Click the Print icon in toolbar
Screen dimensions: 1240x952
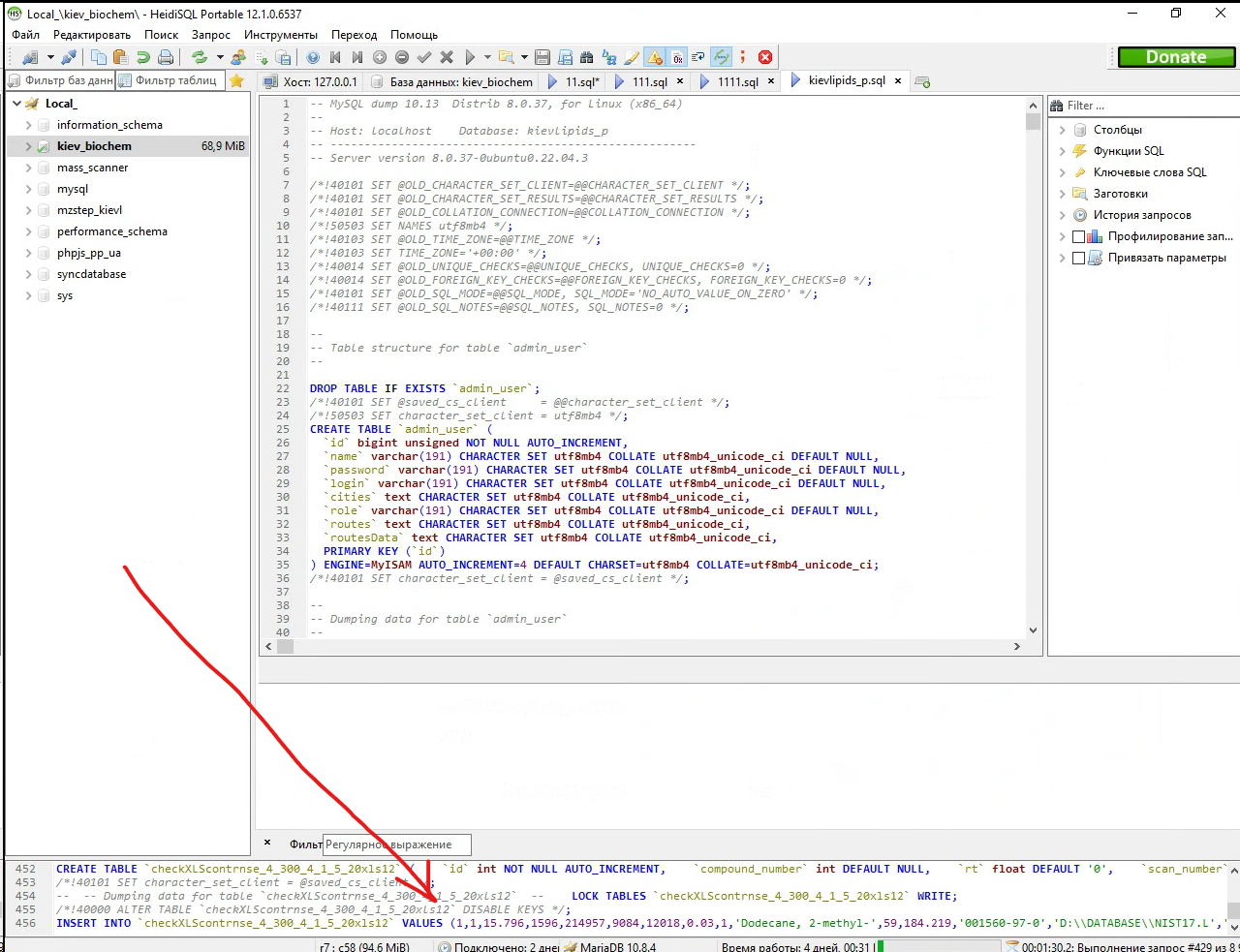click(166, 57)
